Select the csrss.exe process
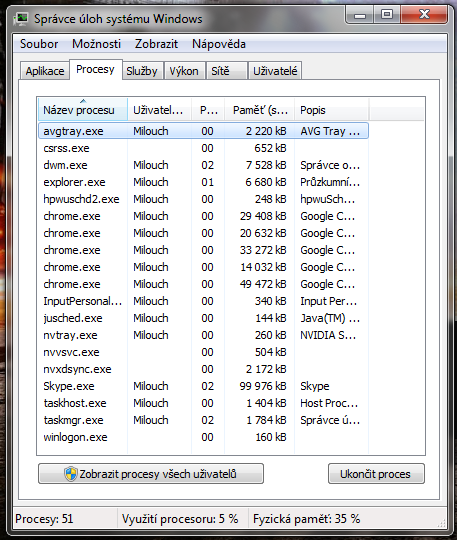The height and width of the screenshot is (540, 457). click(203, 148)
